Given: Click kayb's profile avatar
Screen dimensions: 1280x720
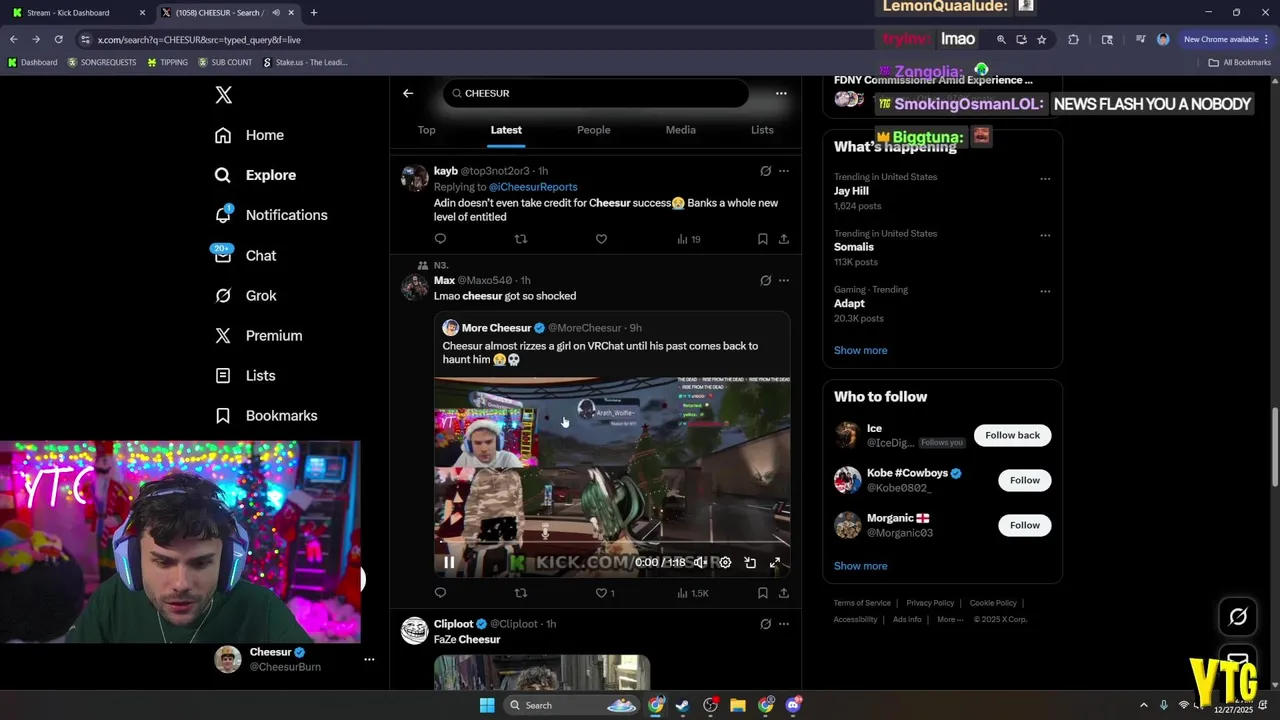Looking at the screenshot, I should pos(415,178).
